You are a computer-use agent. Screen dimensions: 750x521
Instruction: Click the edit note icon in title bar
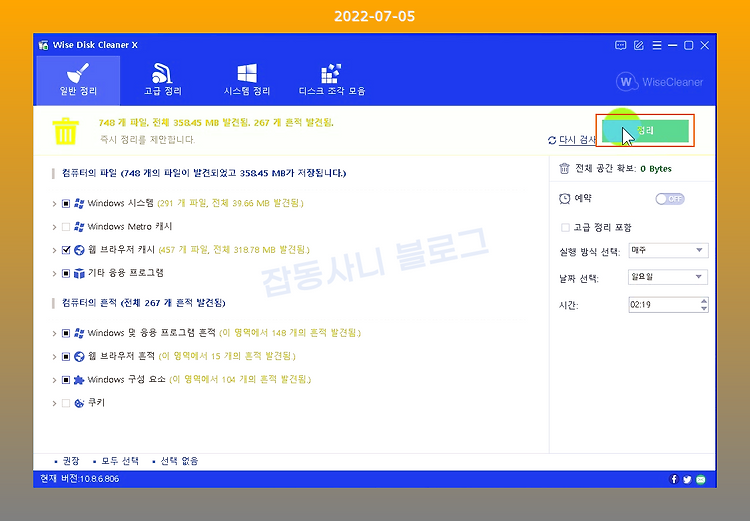pos(639,45)
